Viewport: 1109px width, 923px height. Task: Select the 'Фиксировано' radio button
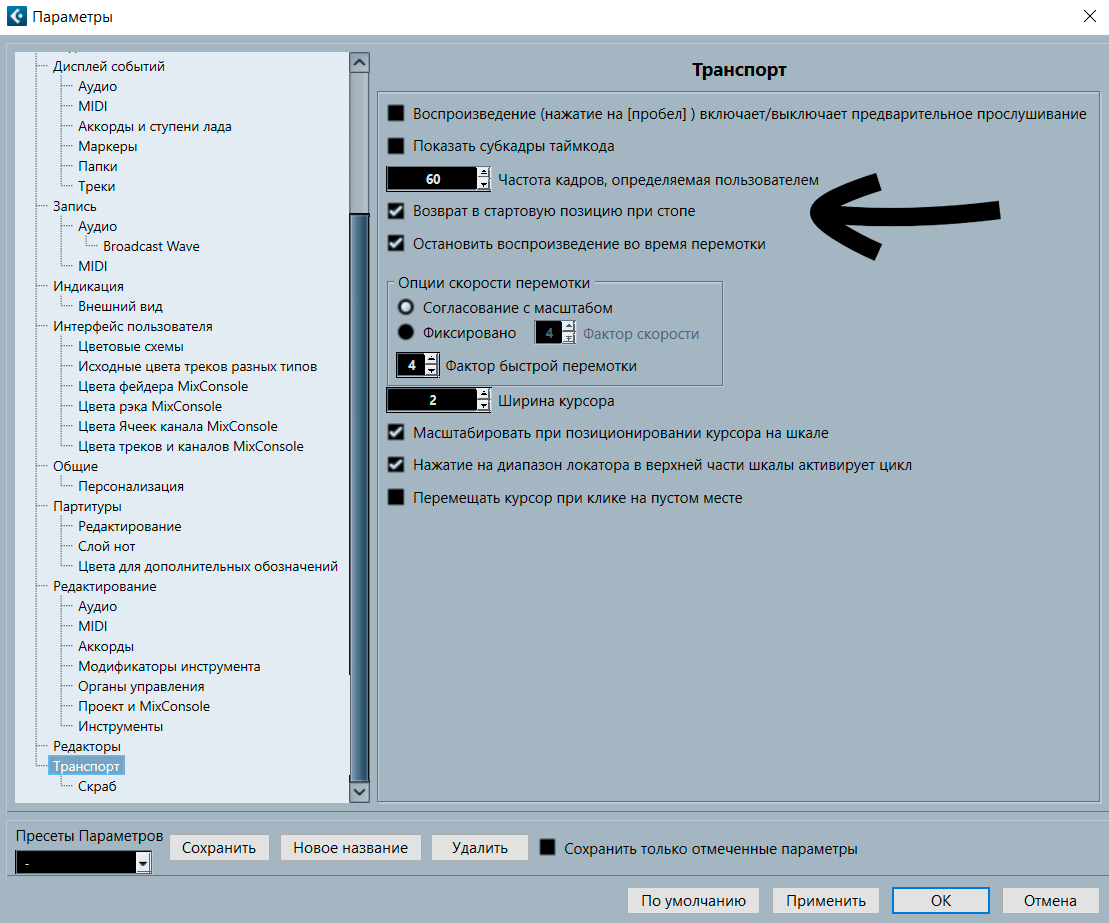pos(406,333)
